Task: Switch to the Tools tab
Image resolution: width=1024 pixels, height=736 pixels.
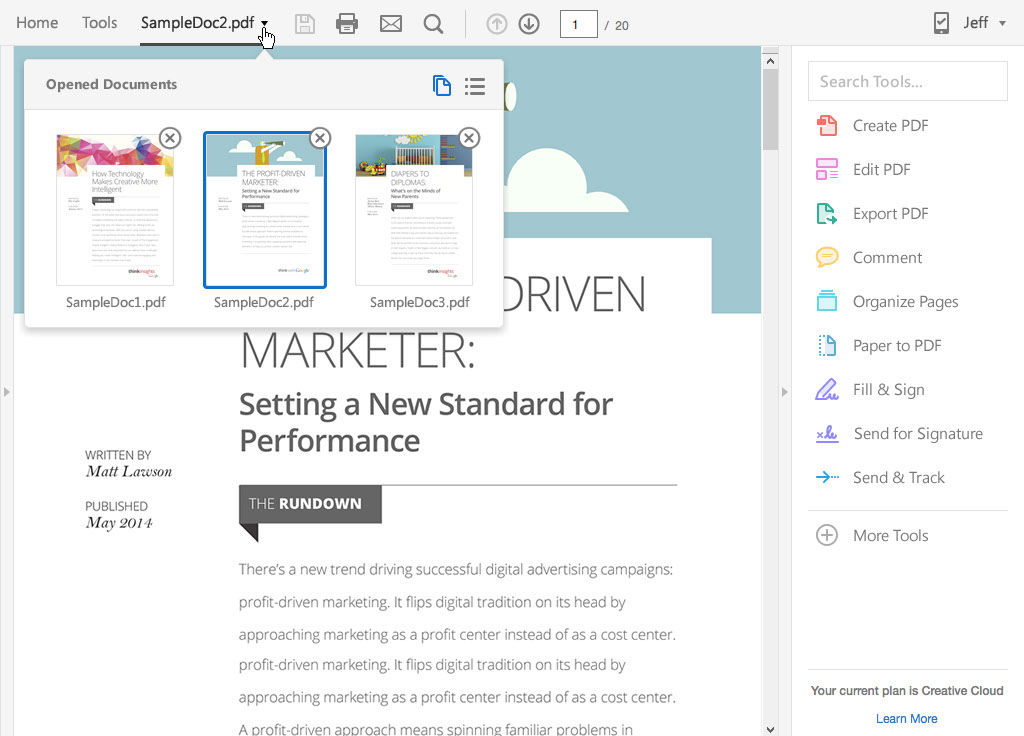Action: [100, 23]
